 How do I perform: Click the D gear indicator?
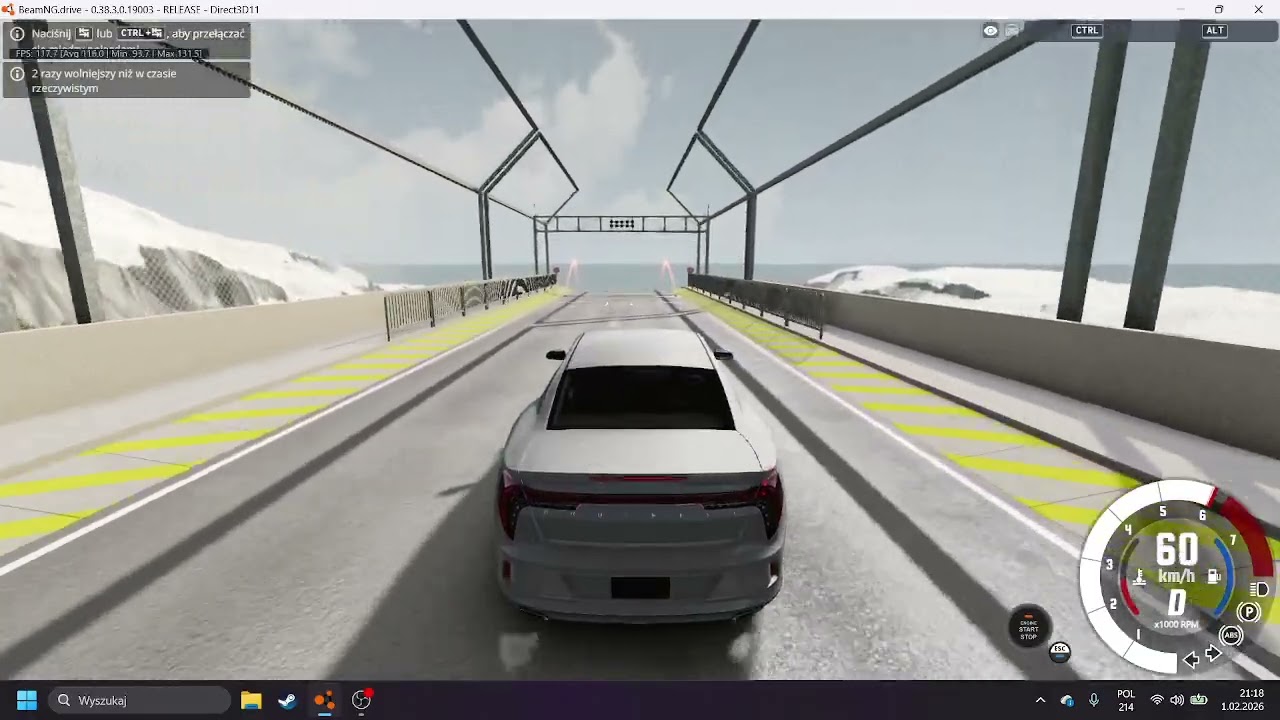pos(1177,602)
